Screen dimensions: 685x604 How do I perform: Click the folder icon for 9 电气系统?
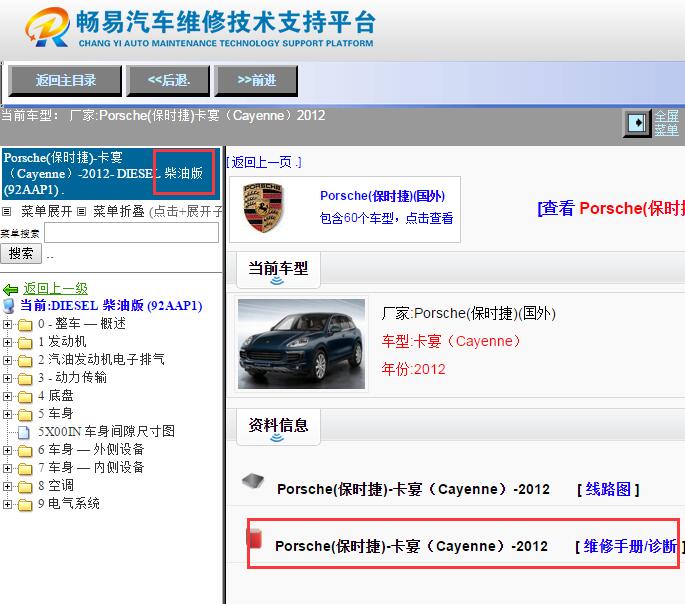point(25,505)
